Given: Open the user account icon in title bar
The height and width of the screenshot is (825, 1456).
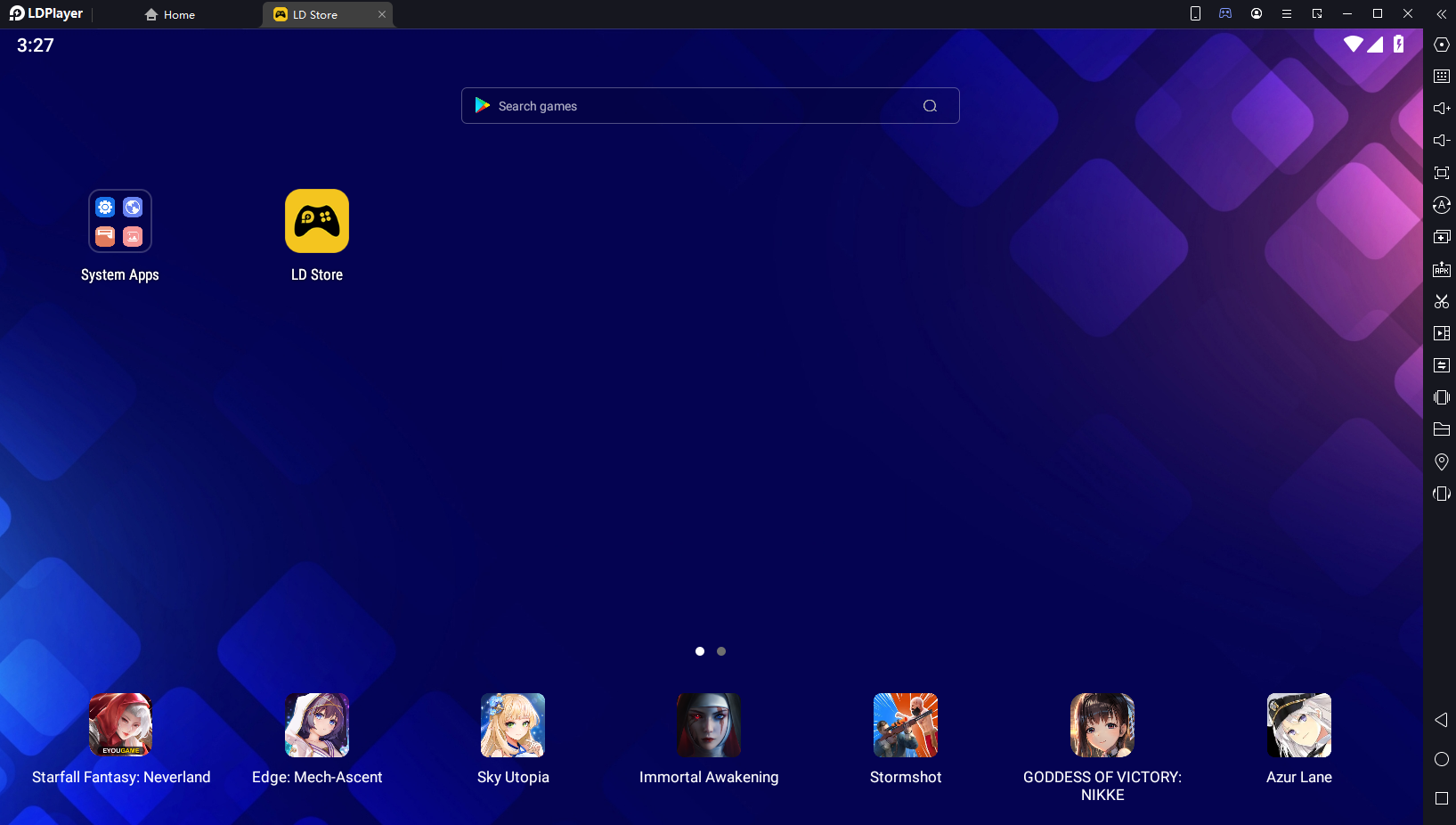Looking at the screenshot, I should (1257, 13).
